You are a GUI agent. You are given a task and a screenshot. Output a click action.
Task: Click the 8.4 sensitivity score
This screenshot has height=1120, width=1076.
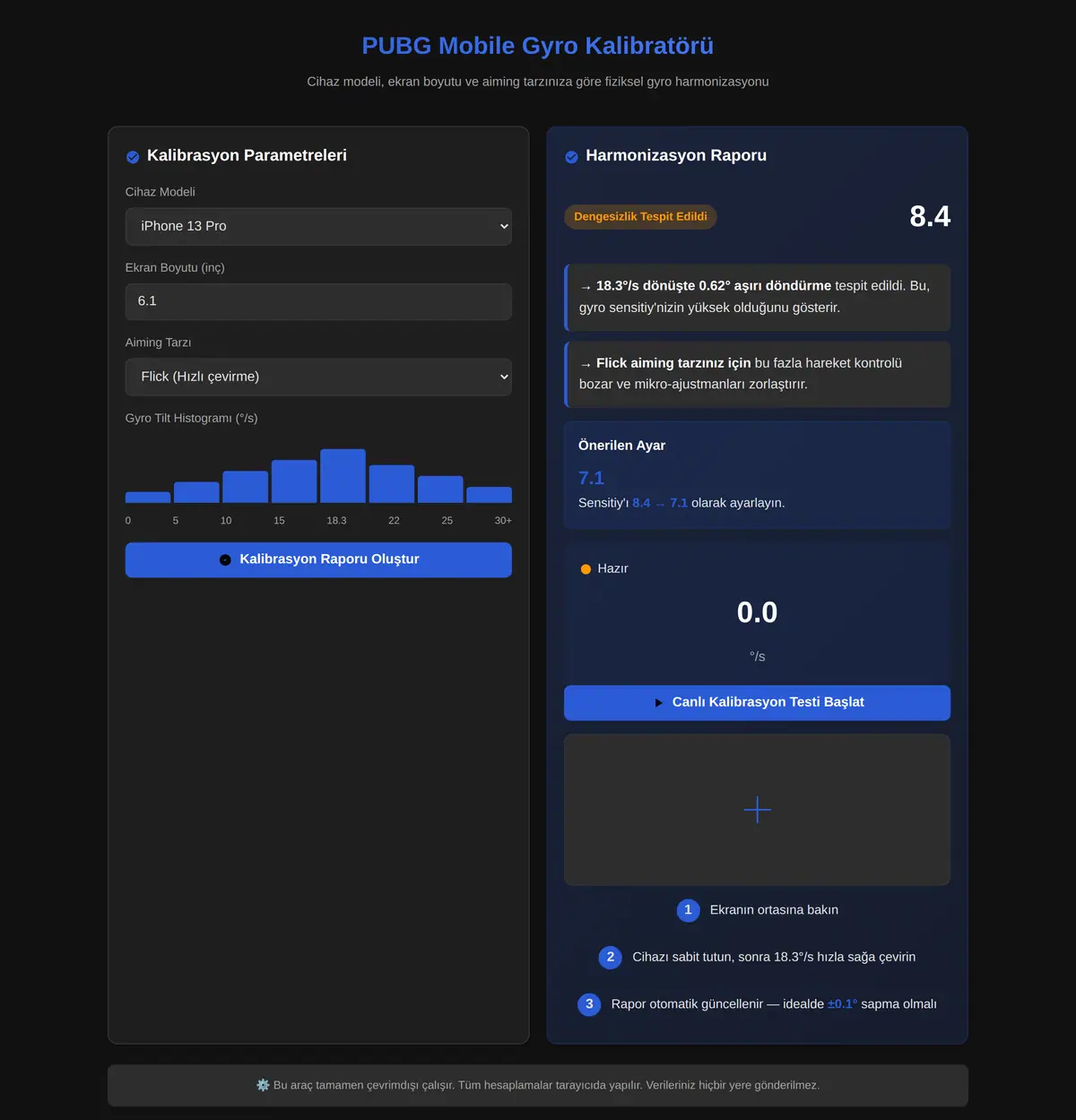(x=930, y=217)
